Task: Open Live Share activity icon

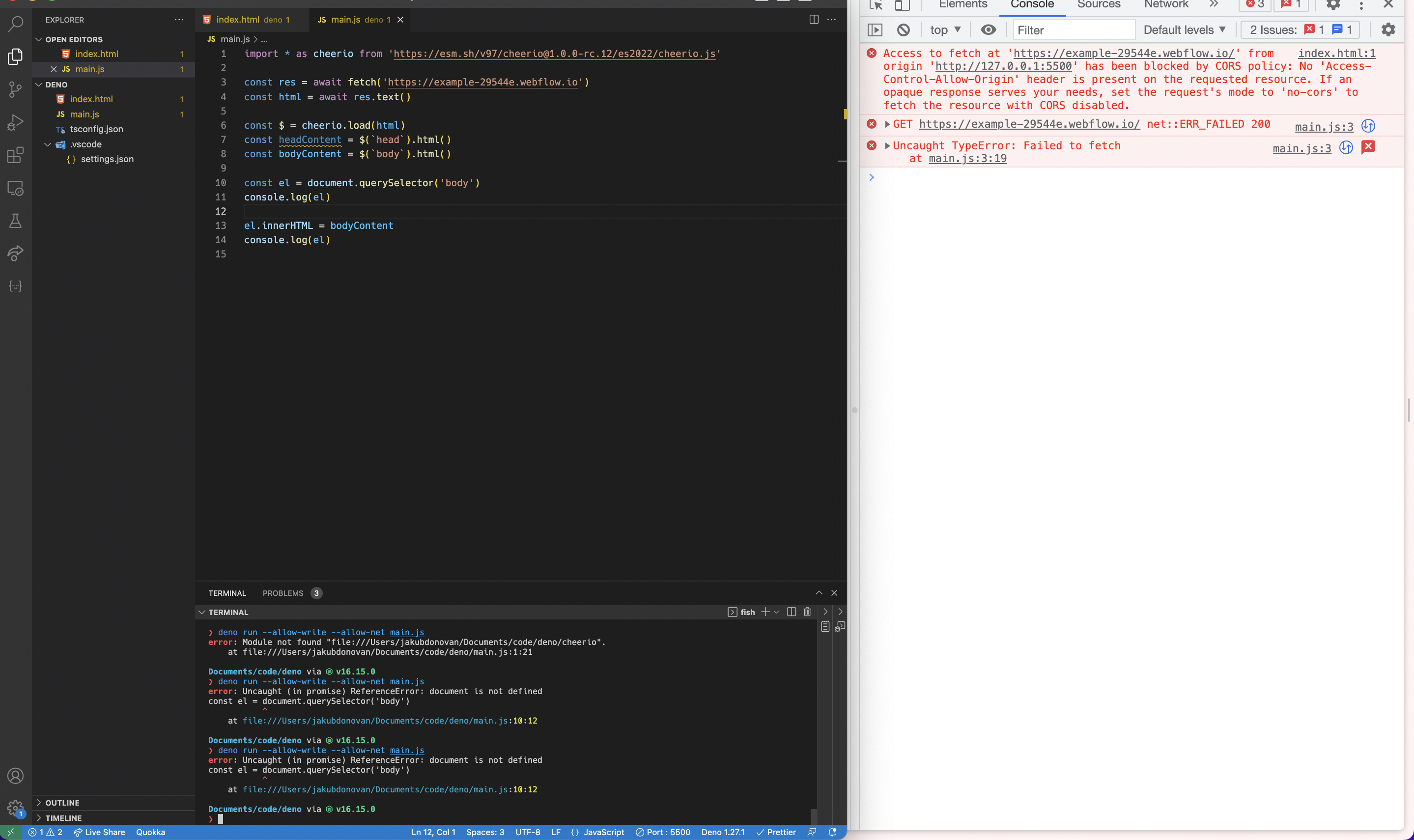Action: pos(15,253)
